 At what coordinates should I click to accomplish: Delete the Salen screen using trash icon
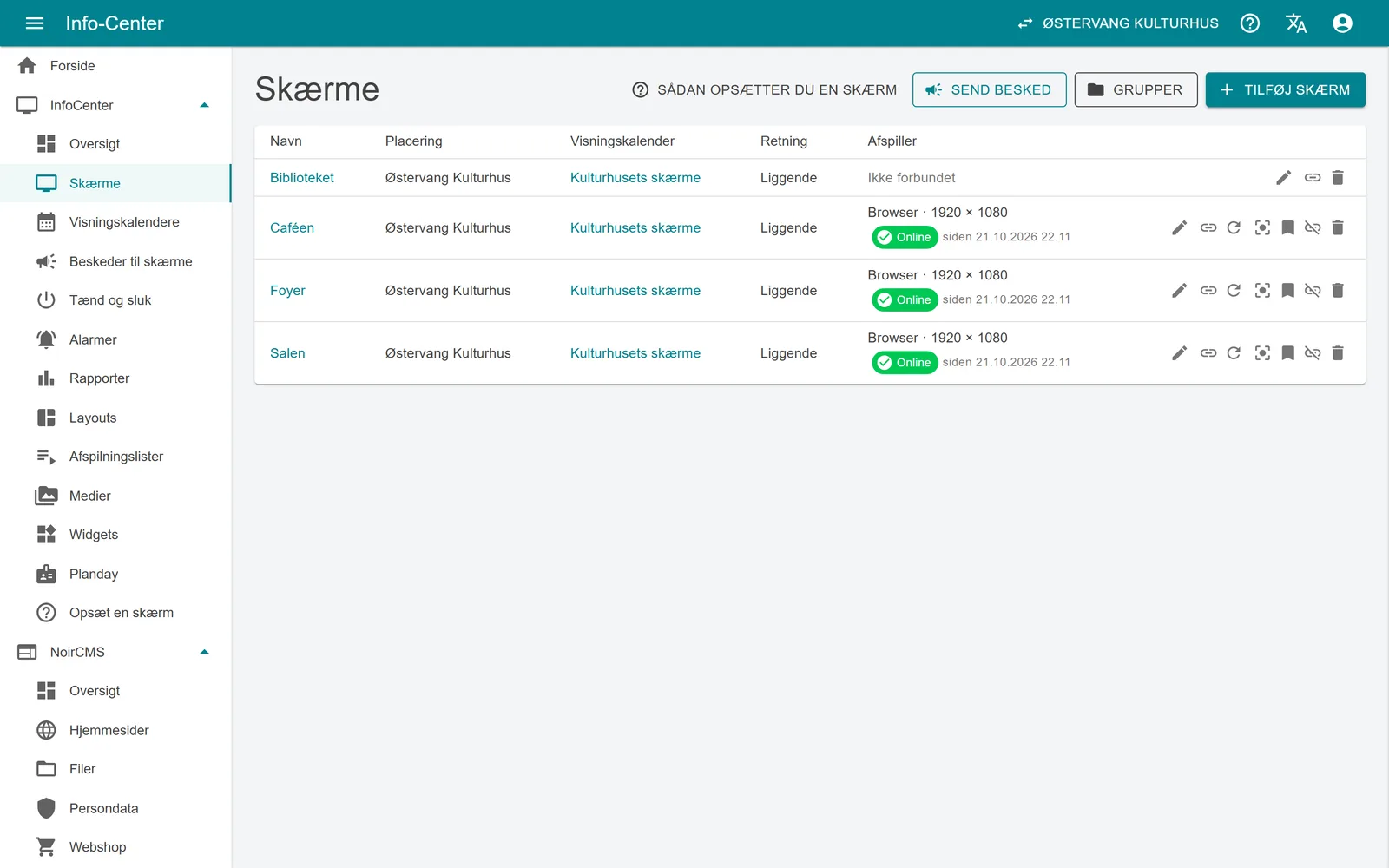point(1338,353)
